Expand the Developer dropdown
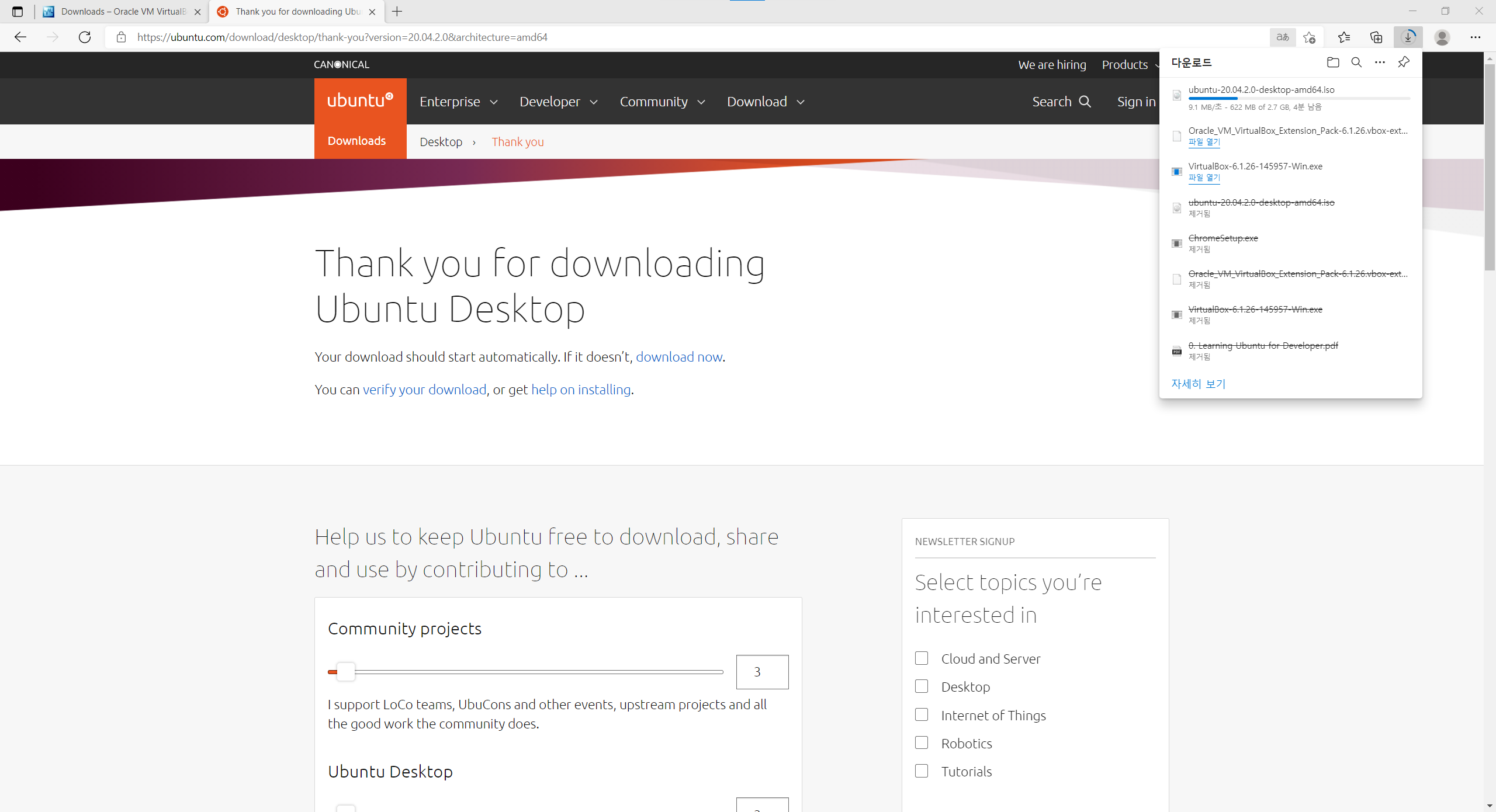1496x812 pixels. pos(558,102)
